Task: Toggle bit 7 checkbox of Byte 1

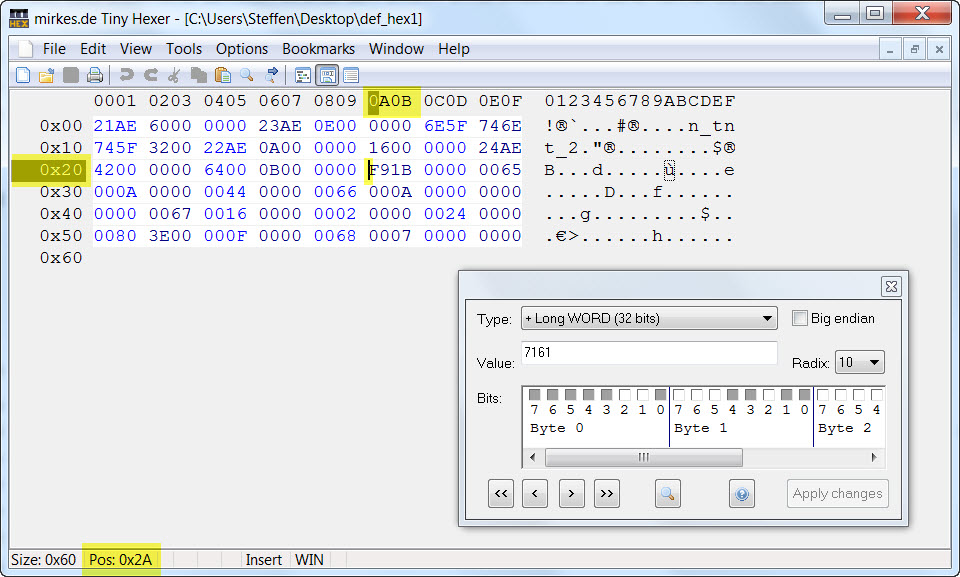Action: coord(679,395)
